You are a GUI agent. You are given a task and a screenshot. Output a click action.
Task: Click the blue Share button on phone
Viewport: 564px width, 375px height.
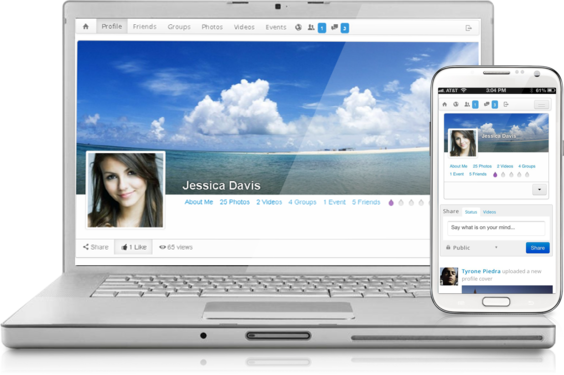click(x=537, y=248)
